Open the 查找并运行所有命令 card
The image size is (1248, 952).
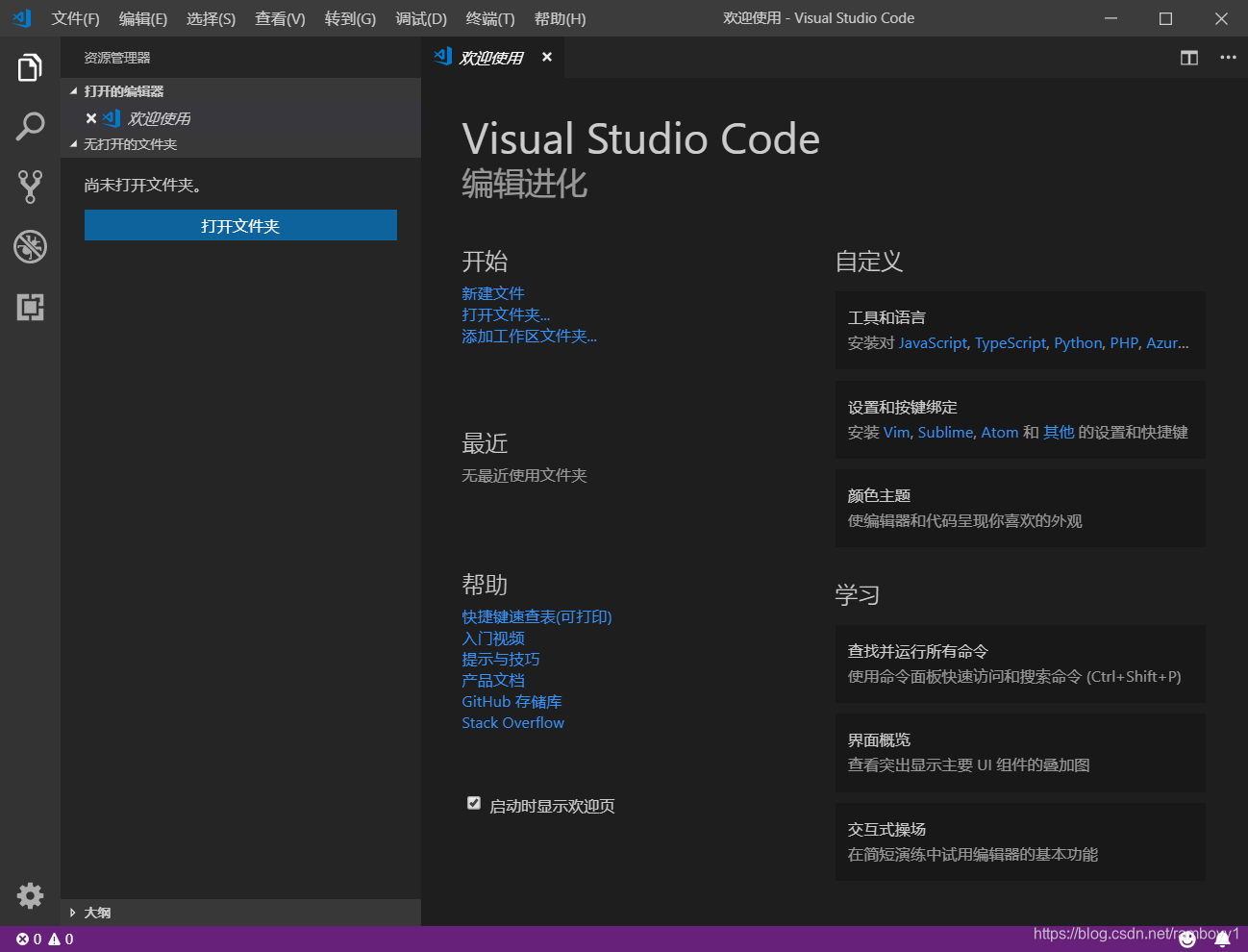click(1020, 664)
